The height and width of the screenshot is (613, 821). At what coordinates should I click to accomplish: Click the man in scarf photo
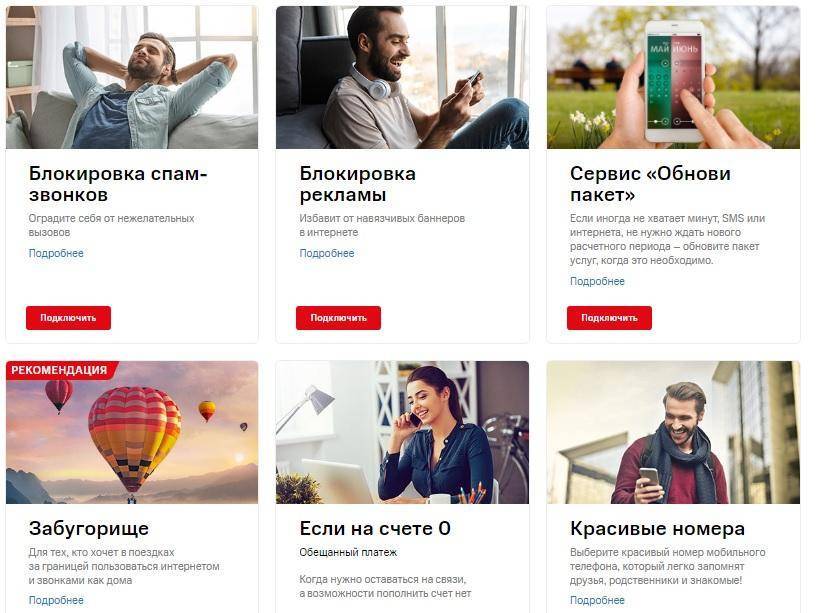(x=673, y=432)
